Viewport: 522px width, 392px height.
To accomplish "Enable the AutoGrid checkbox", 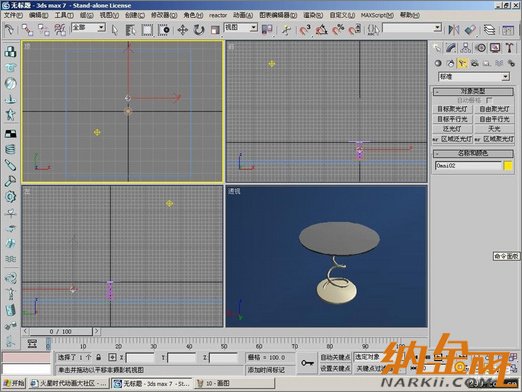I will (488, 100).
